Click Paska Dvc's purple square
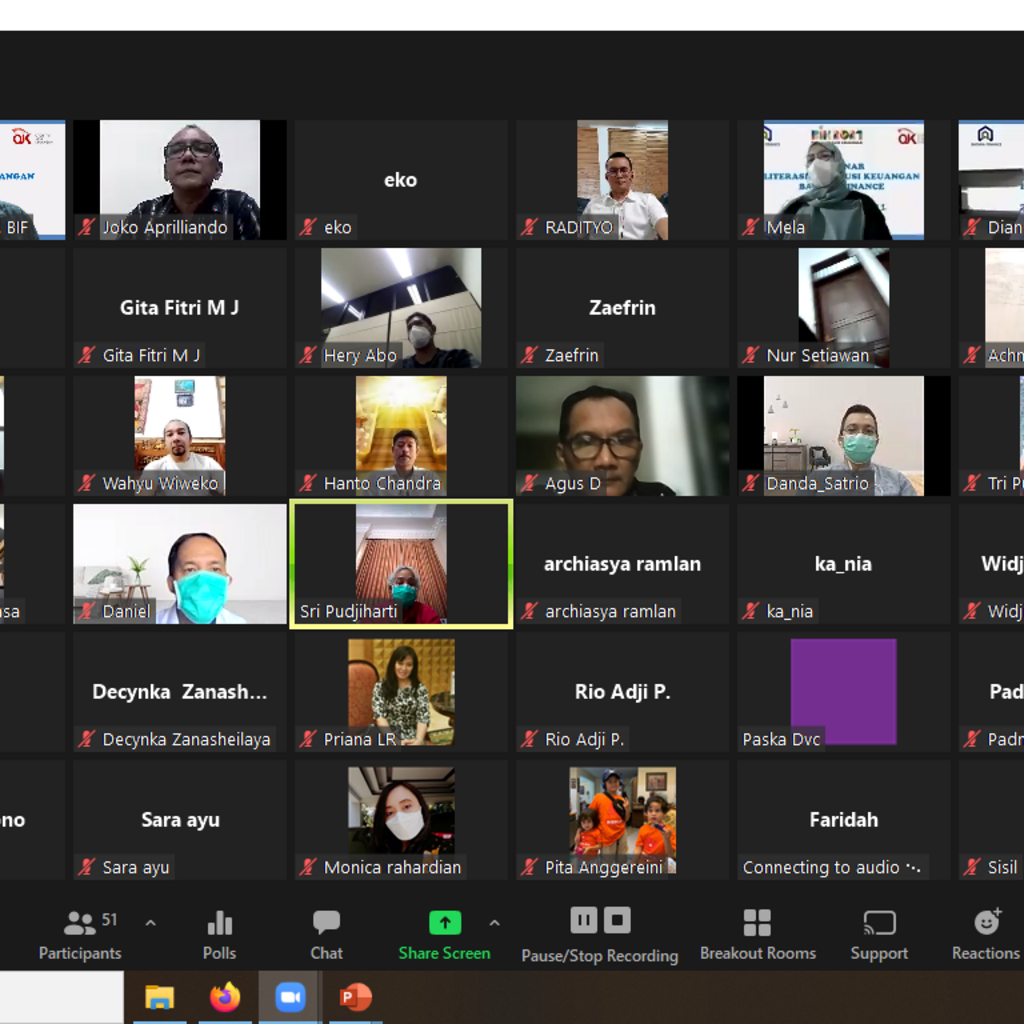The width and height of the screenshot is (1024, 1024). coord(843,690)
